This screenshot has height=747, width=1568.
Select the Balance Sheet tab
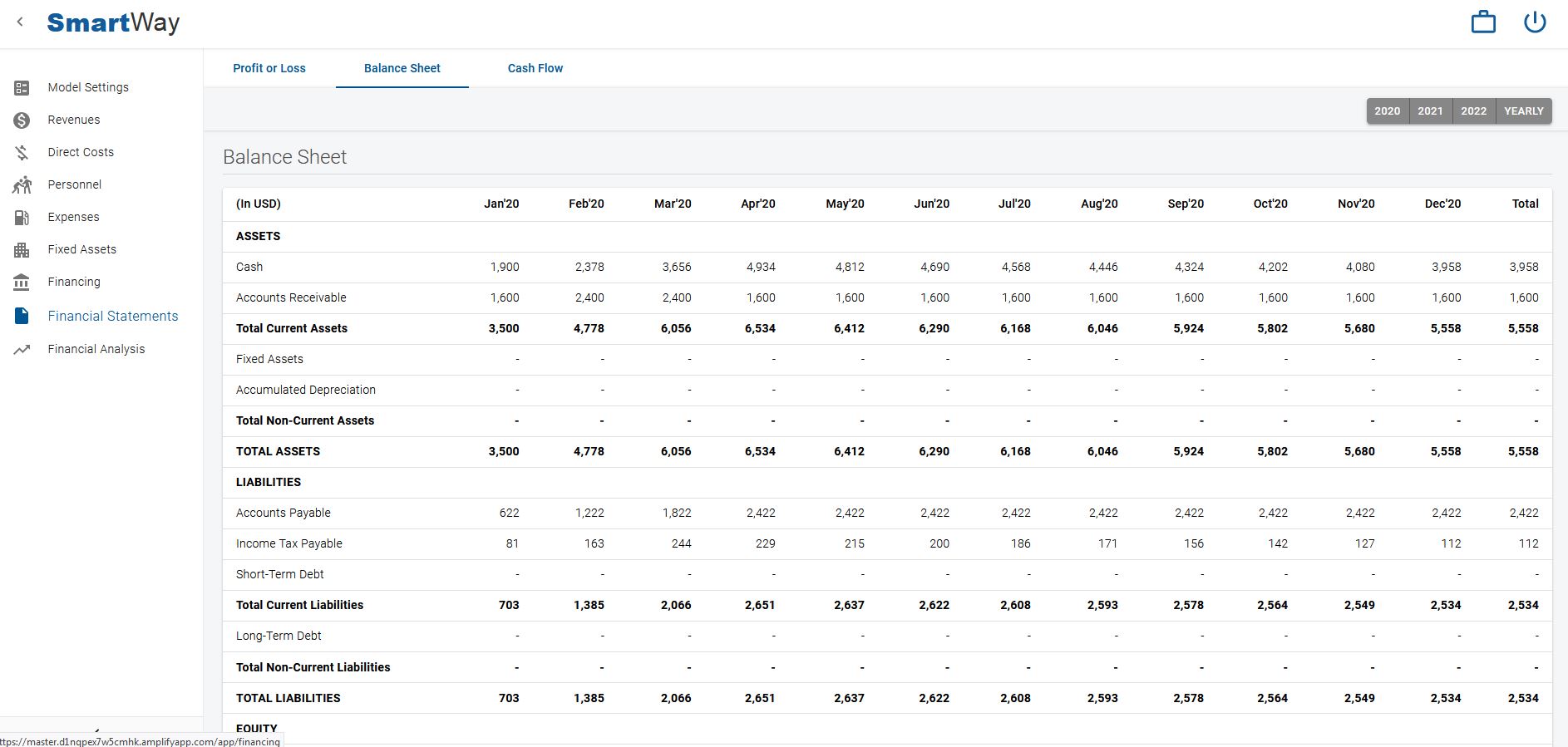pyautogui.click(x=402, y=68)
